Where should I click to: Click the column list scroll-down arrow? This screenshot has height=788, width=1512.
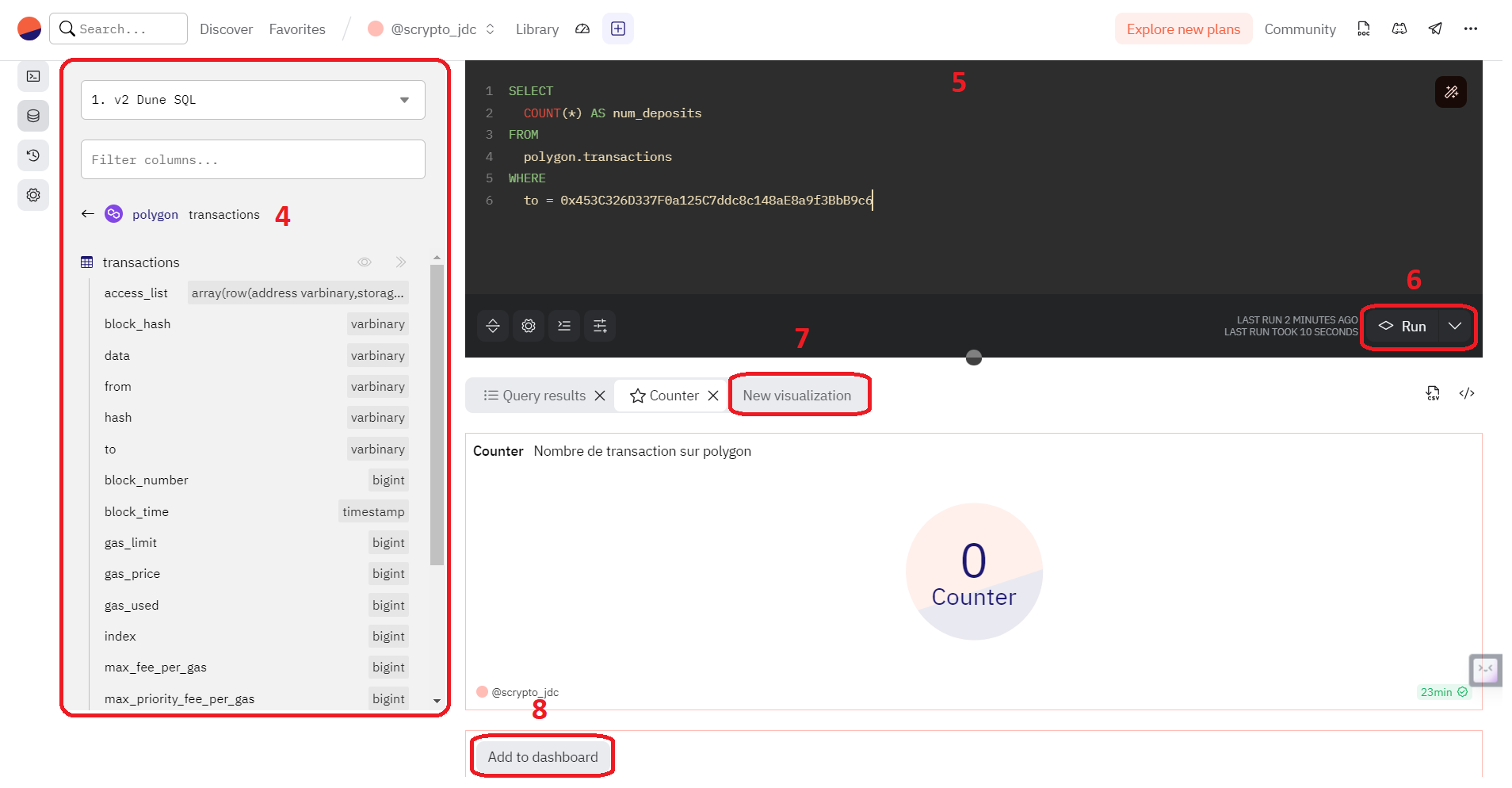pos(437,701)
